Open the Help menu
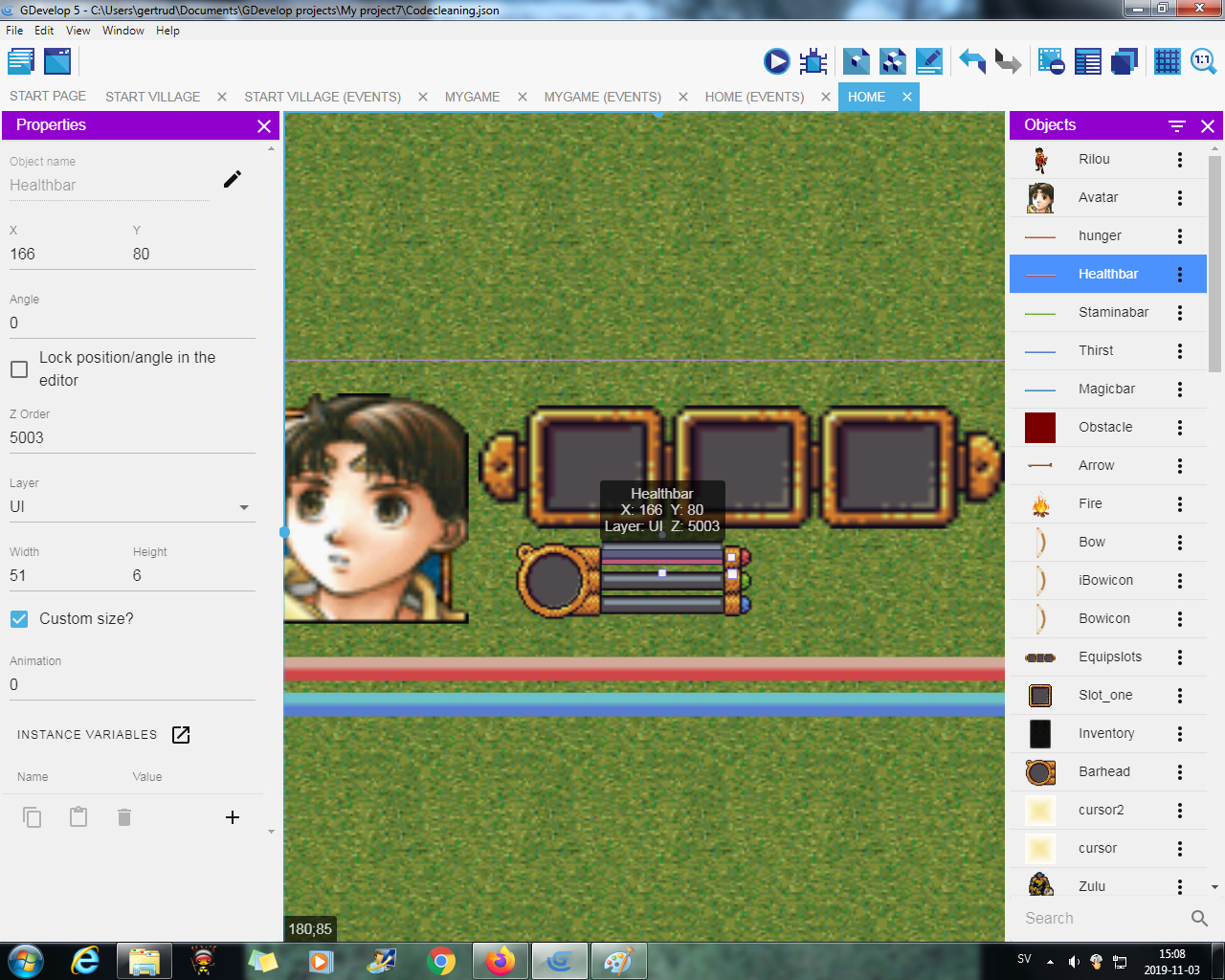Viewport: 1225px width, 980px height. pos(167,31)
